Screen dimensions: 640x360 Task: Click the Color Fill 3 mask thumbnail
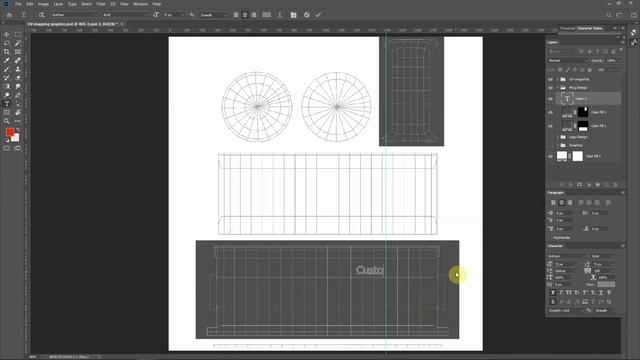tap(583, 112)
